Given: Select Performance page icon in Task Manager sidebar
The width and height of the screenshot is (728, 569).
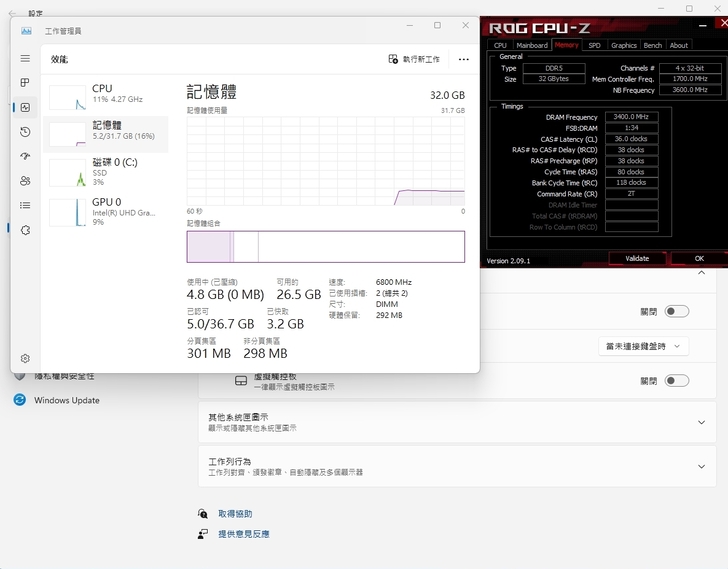Looking at the screenshot, I should [x=25, y=107].
